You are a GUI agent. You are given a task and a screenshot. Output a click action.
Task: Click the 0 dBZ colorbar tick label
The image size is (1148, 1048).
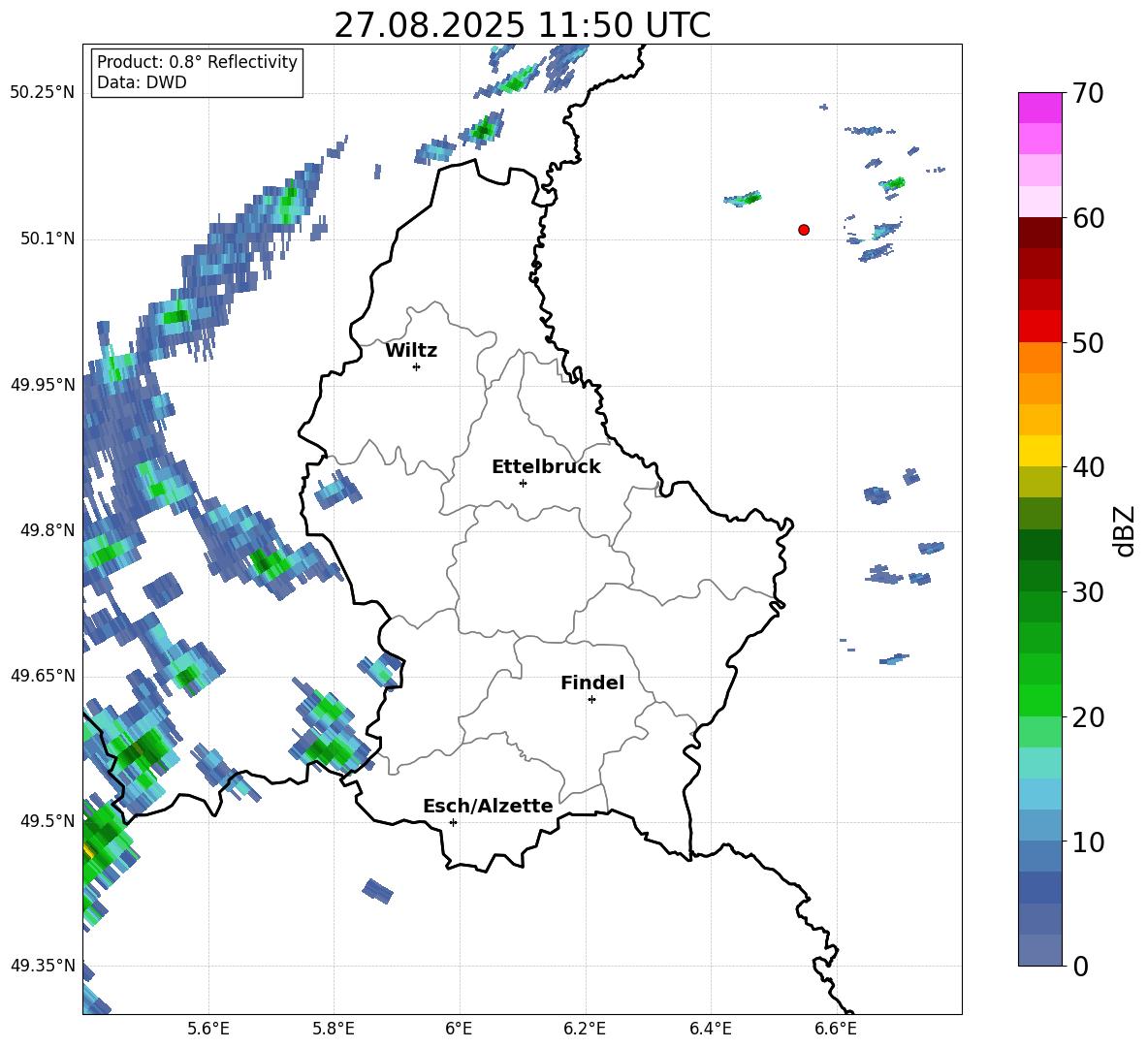[x=1080, y=967]
